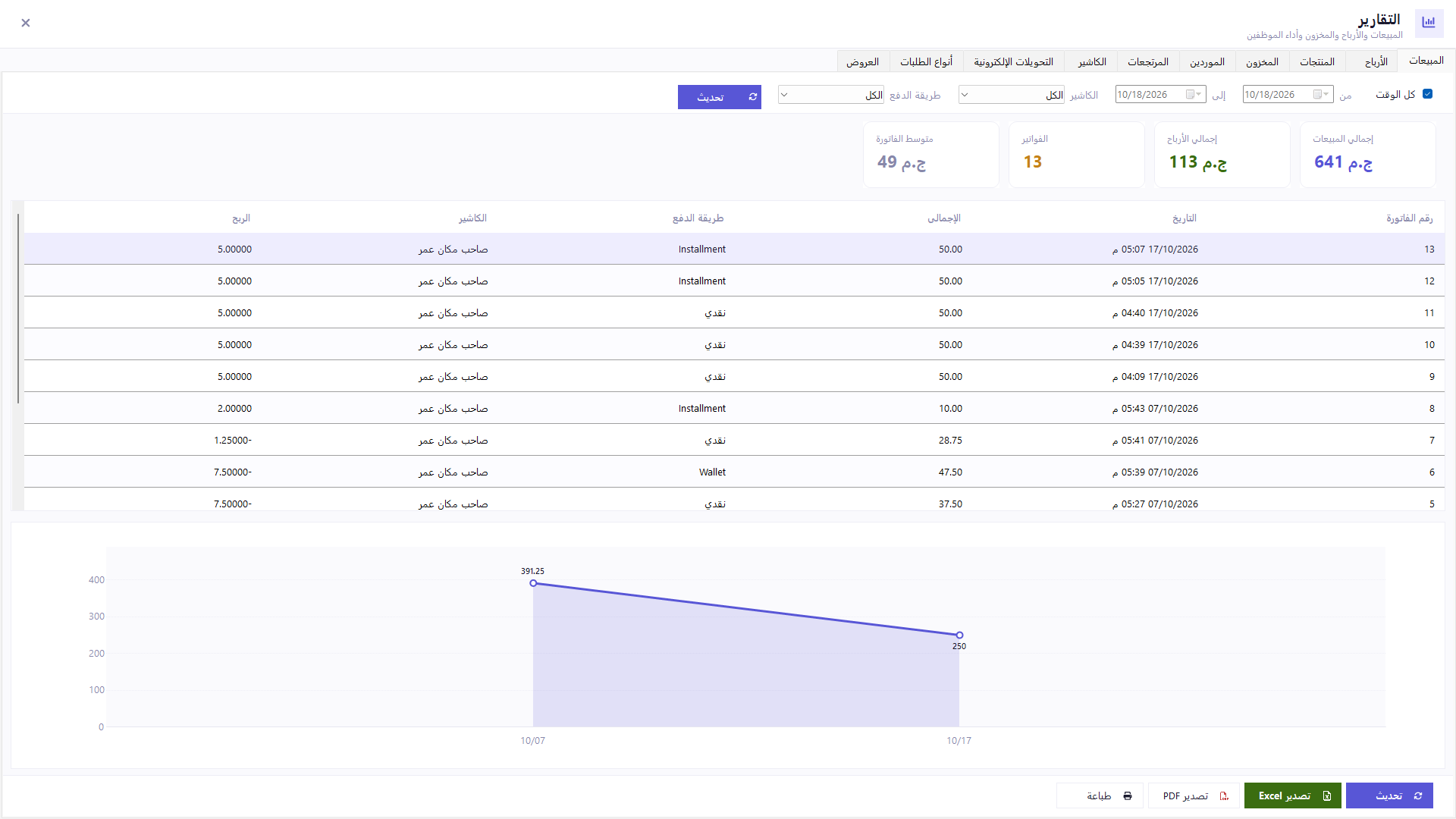Screen dimensions: 1456x819
Task: Switch to the الموردين tab
Action: (x=1207, y=61)
